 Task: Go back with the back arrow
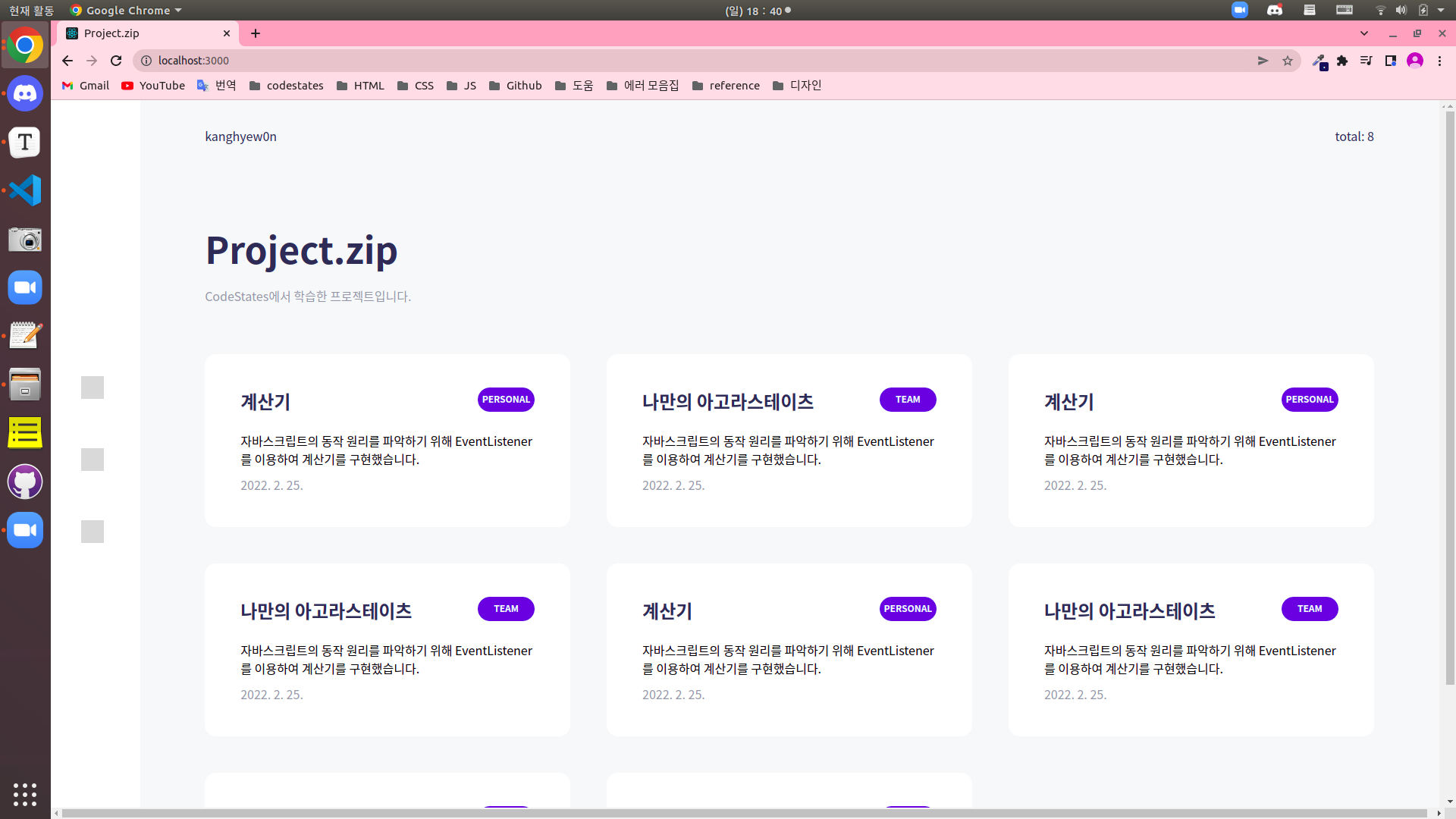click(x=67, y=61)
